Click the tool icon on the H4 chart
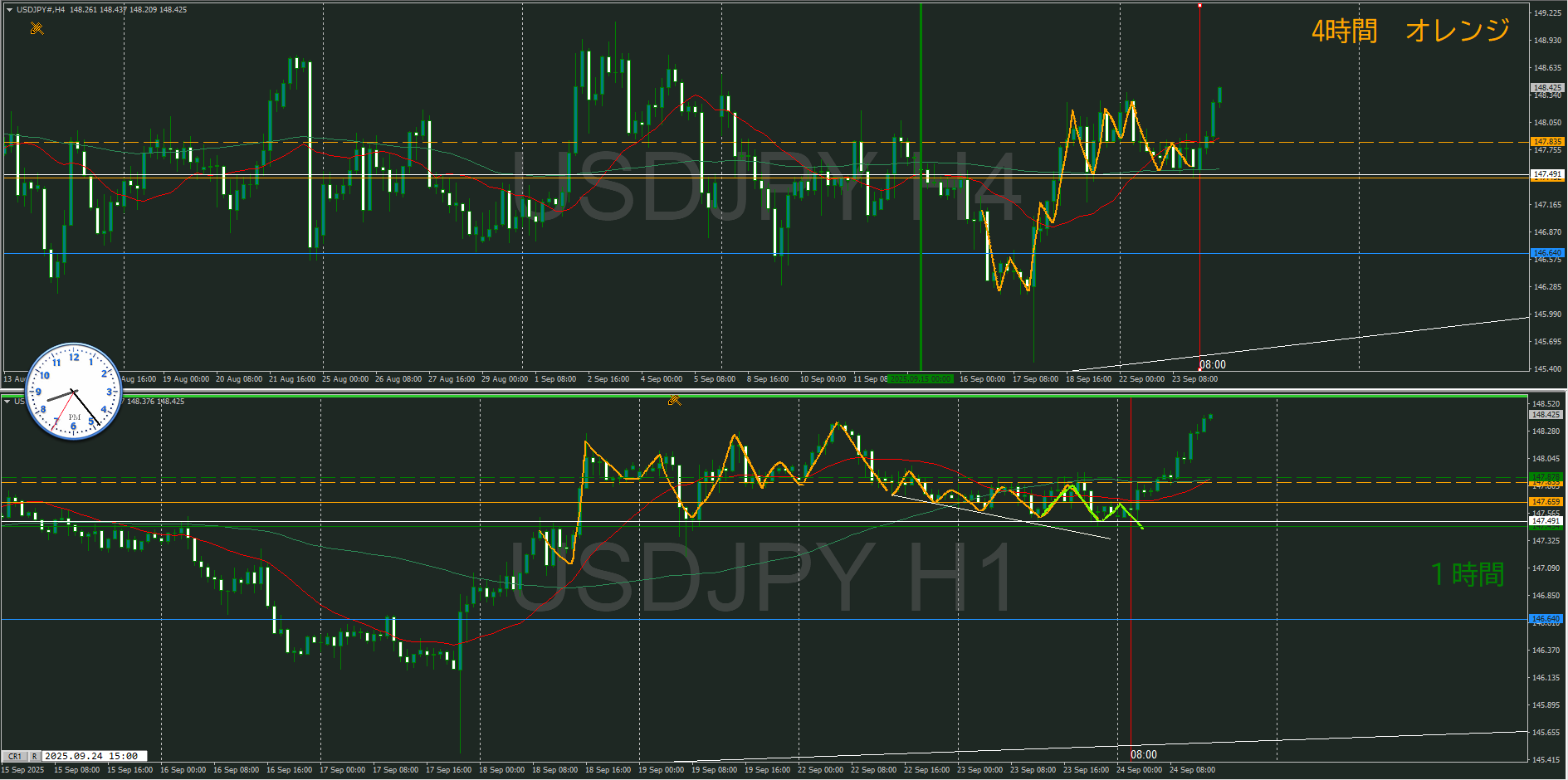Image resolution: width=1568 pixels, height=780 pixels. (37, 29)
